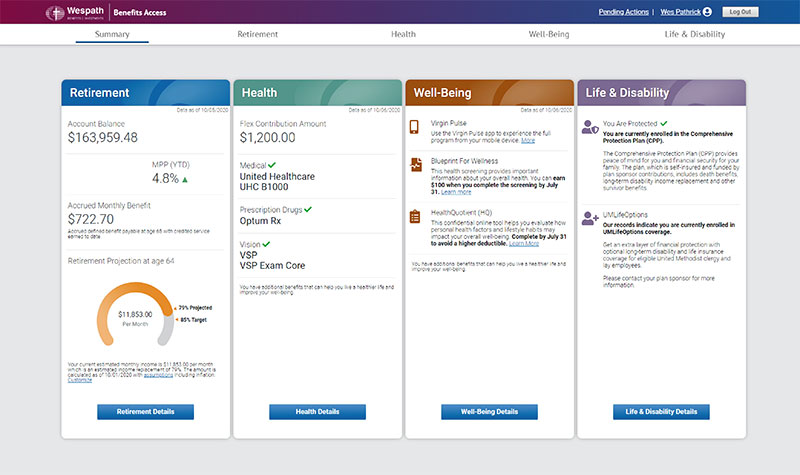Open Health Details button

tap(317, 412)
